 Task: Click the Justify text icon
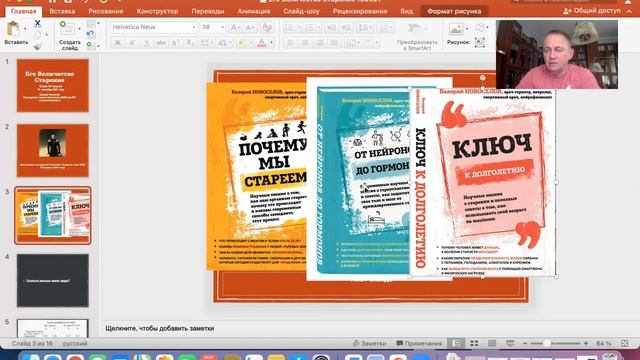tap(334, 43)
